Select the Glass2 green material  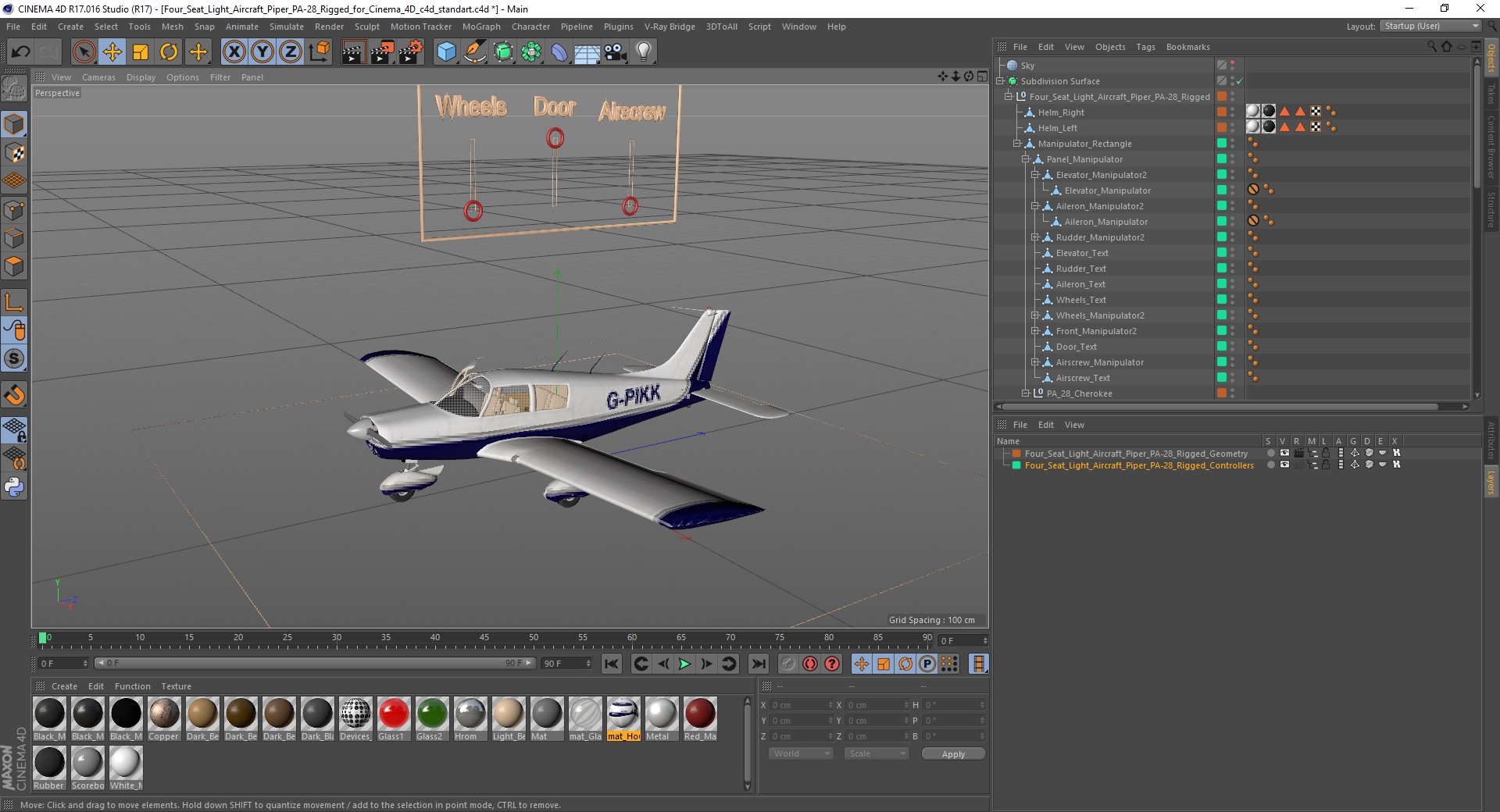(x=432, y=719)
